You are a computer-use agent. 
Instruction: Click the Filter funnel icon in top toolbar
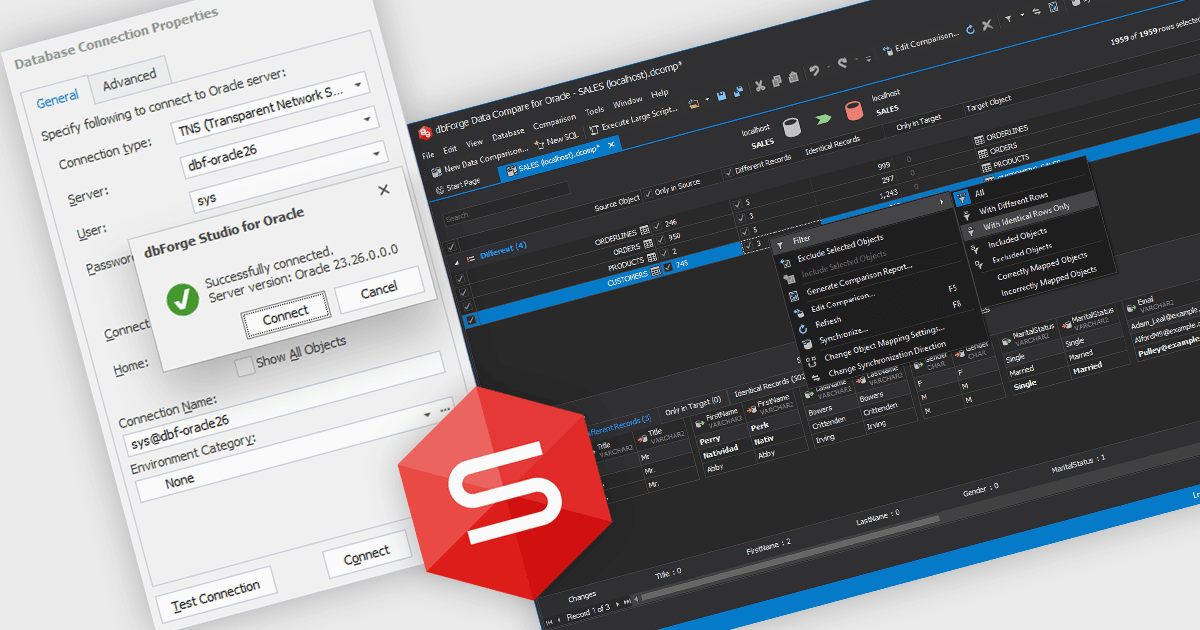tap(1008, 19)
